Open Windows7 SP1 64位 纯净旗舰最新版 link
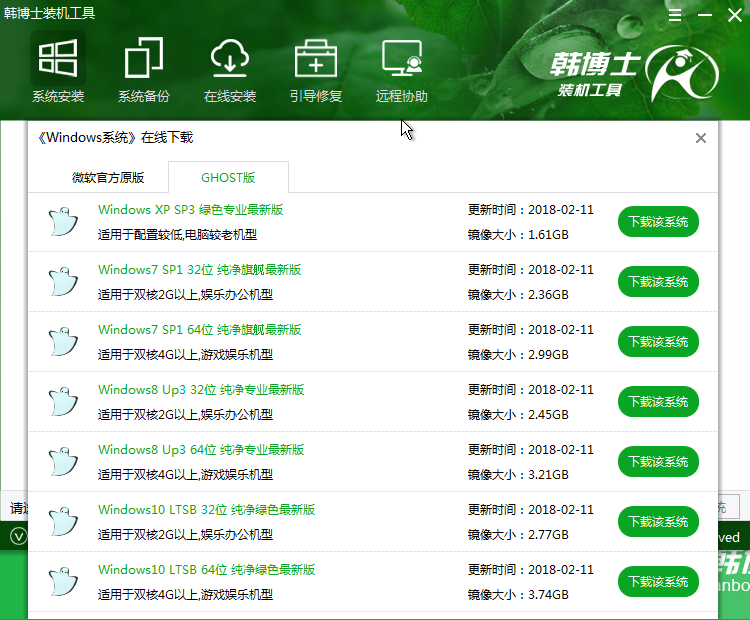This screenshot has width=750, height=620. tap(199, 330)
